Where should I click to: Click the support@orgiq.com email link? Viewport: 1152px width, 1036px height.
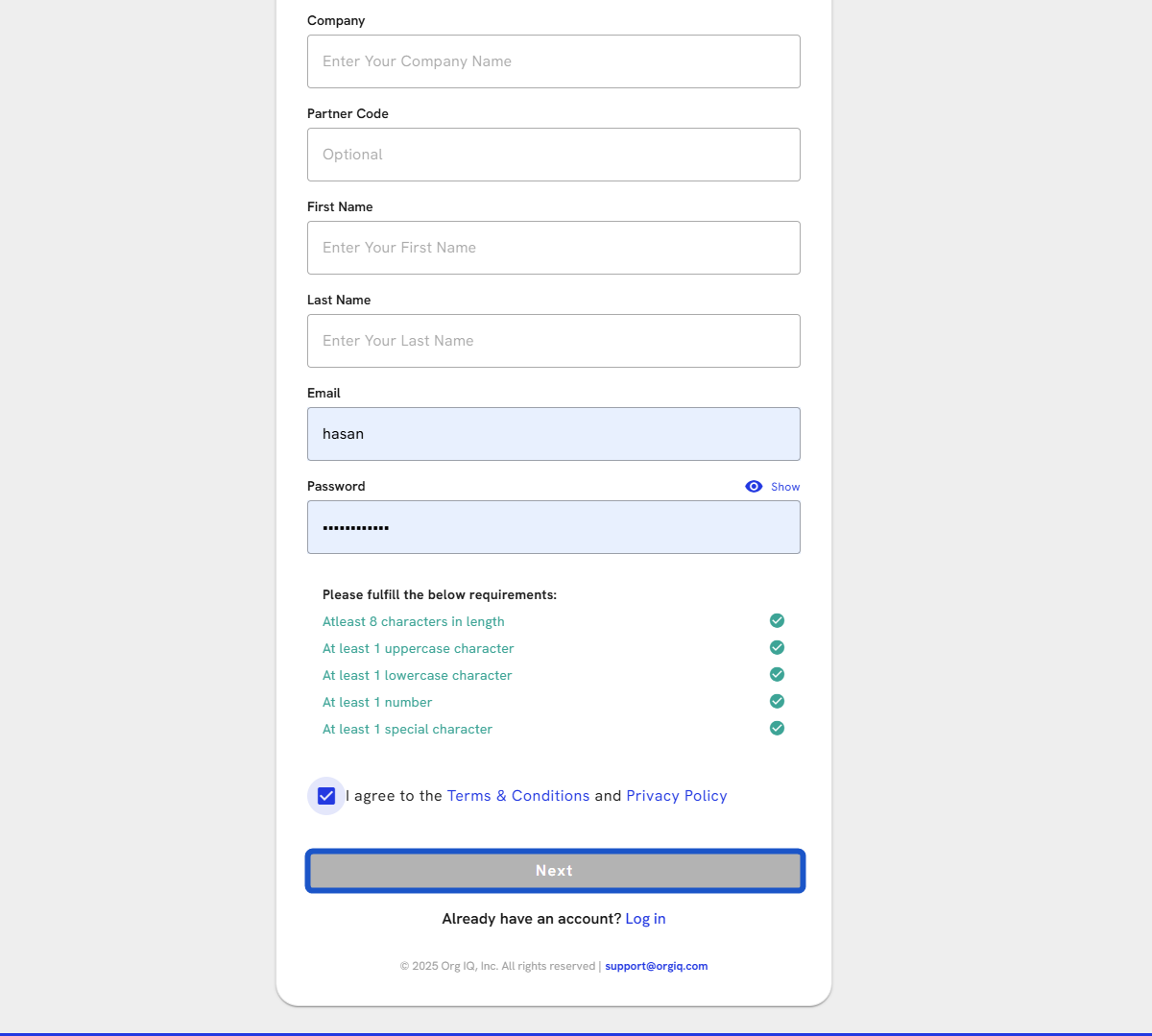pyautogui.click(x=657, y=966)
